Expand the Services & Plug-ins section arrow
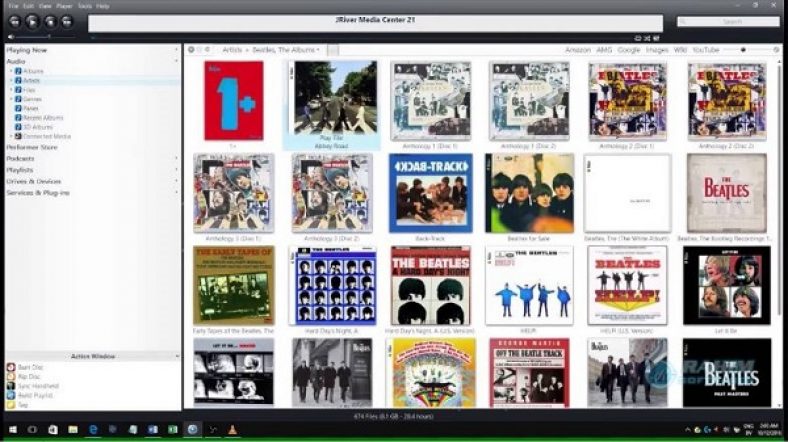788x442 pixels. pos(176,192)
